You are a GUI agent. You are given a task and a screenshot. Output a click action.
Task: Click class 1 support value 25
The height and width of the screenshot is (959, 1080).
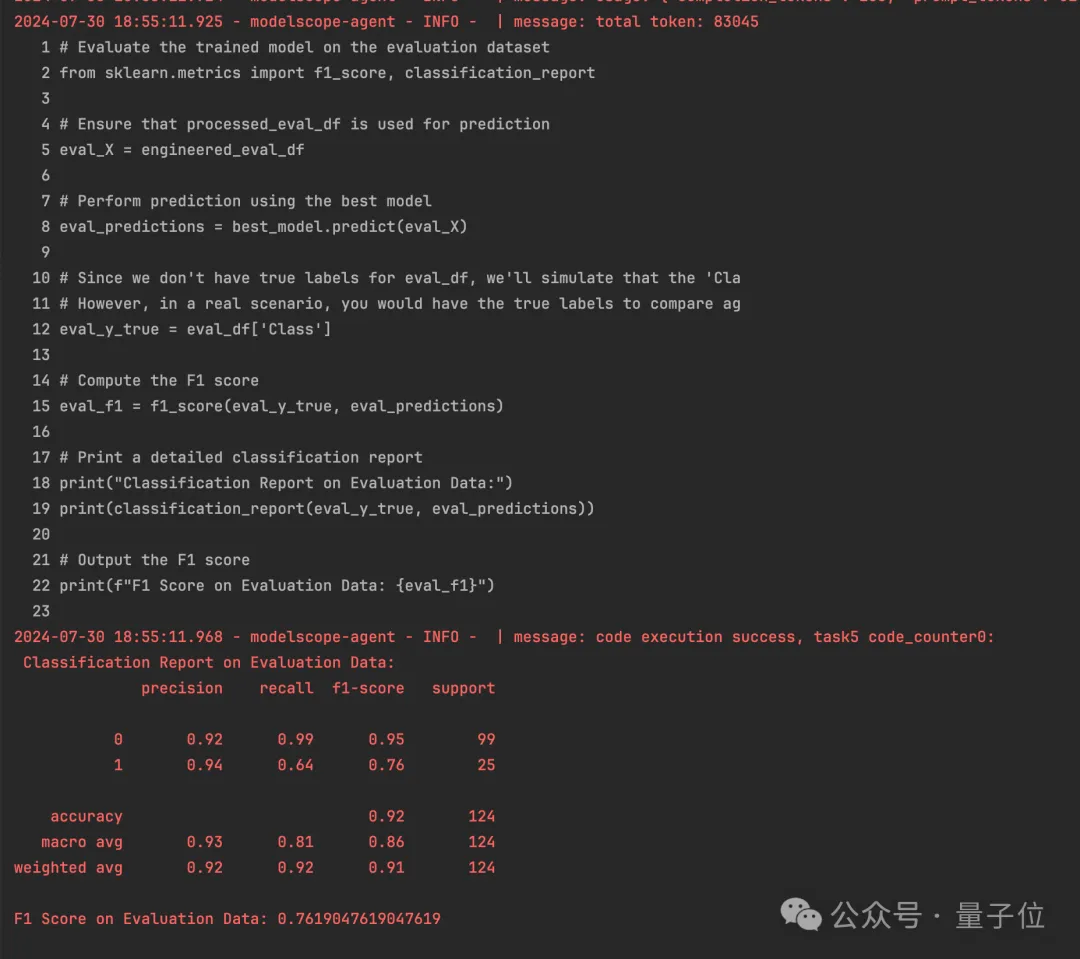tap(486, 765)
